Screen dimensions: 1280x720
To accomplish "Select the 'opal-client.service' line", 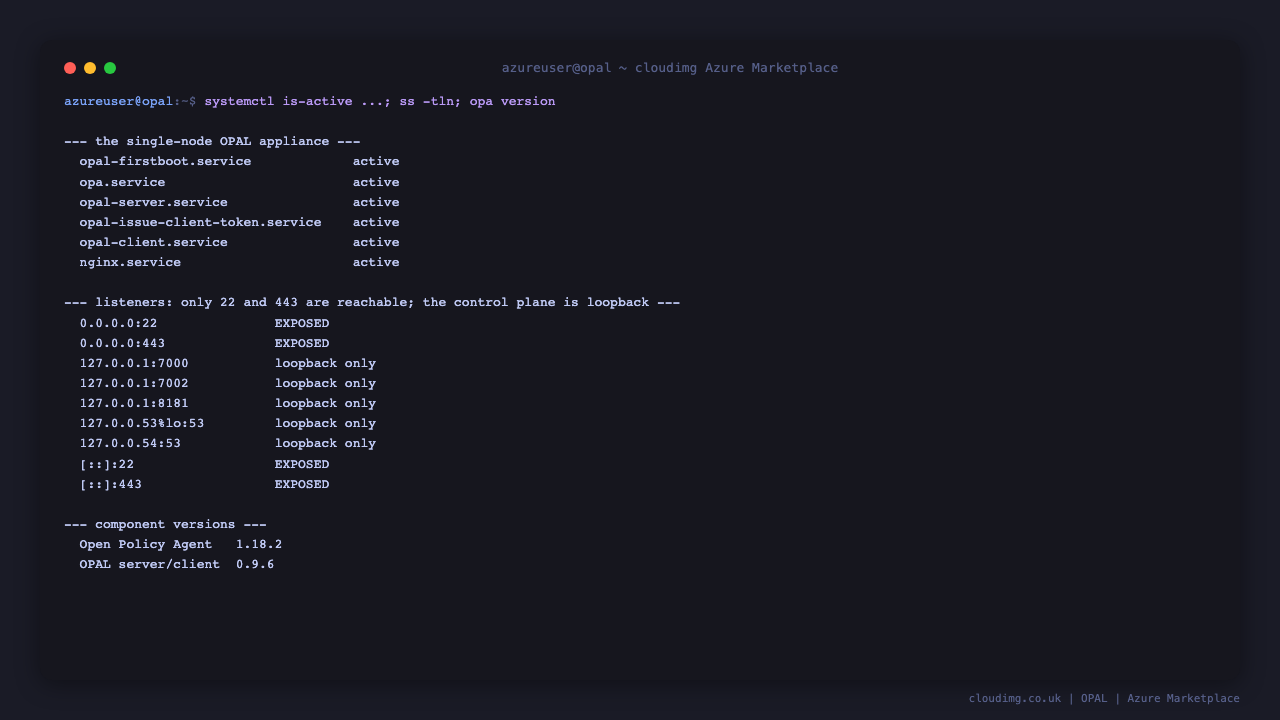I will click(240, 242).
